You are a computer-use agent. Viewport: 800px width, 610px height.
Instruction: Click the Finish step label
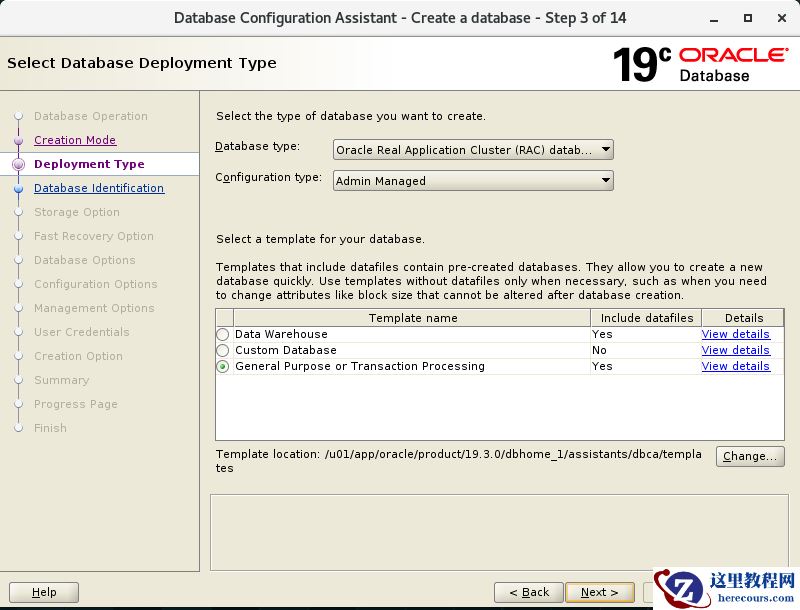point(50,427)
